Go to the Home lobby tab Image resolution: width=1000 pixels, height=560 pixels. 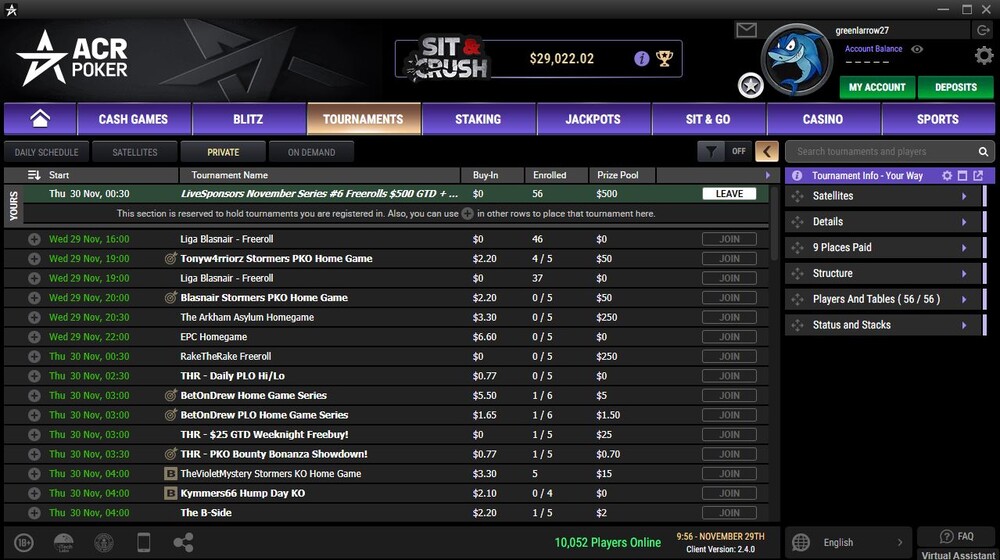point(40,119)
